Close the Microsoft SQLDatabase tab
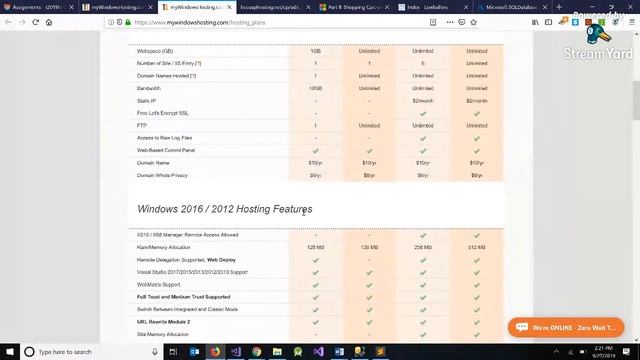 (545, 7)
